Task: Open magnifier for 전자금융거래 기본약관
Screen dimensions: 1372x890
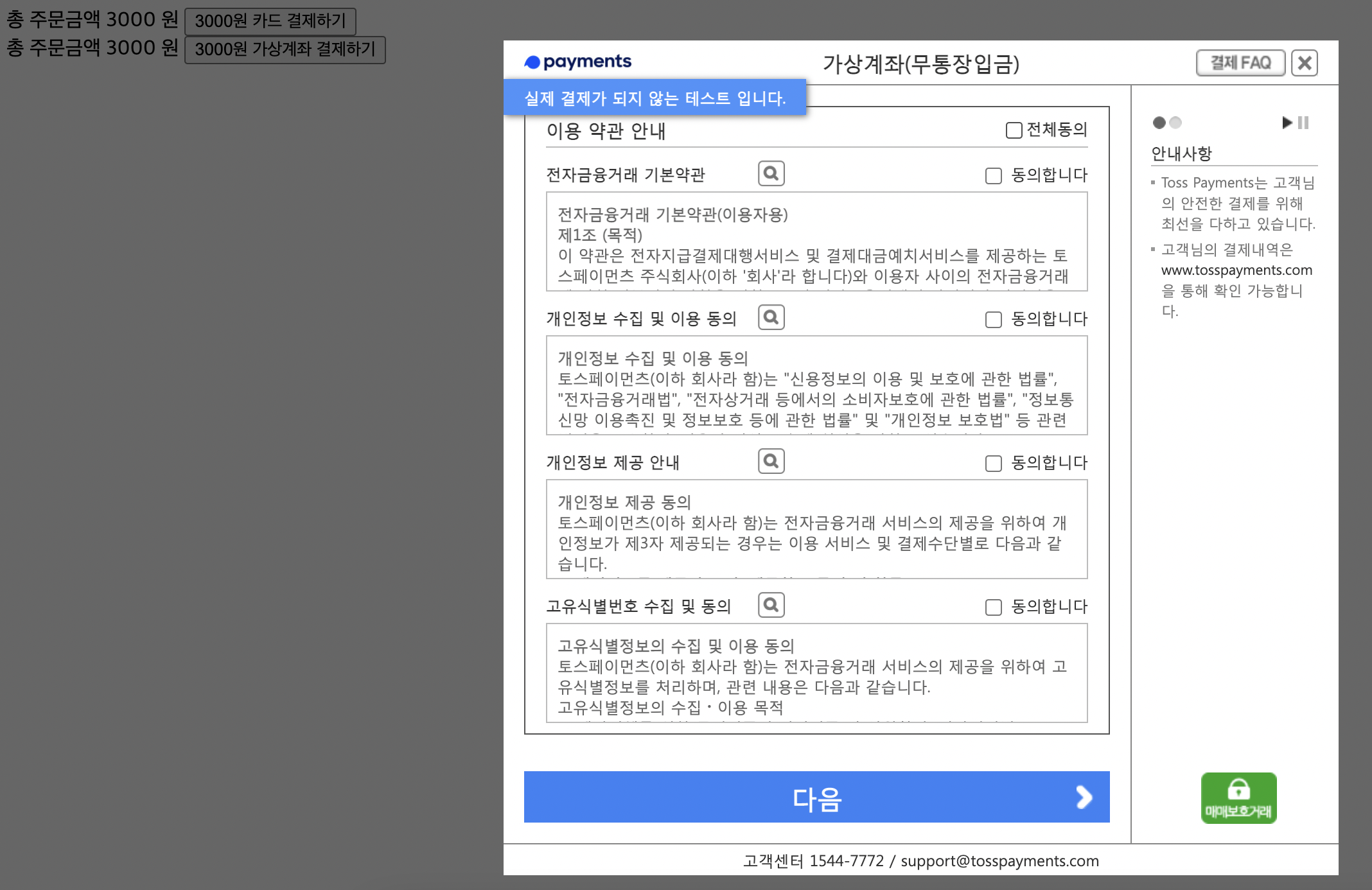Action: 771,173
